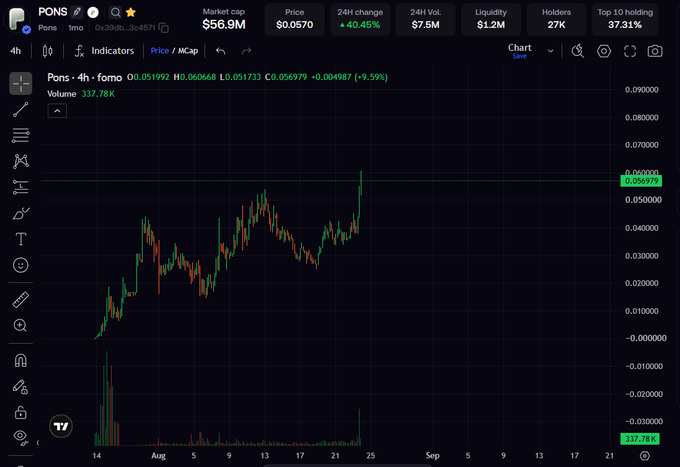Toggle lock all drawings

tap(20, 412)
